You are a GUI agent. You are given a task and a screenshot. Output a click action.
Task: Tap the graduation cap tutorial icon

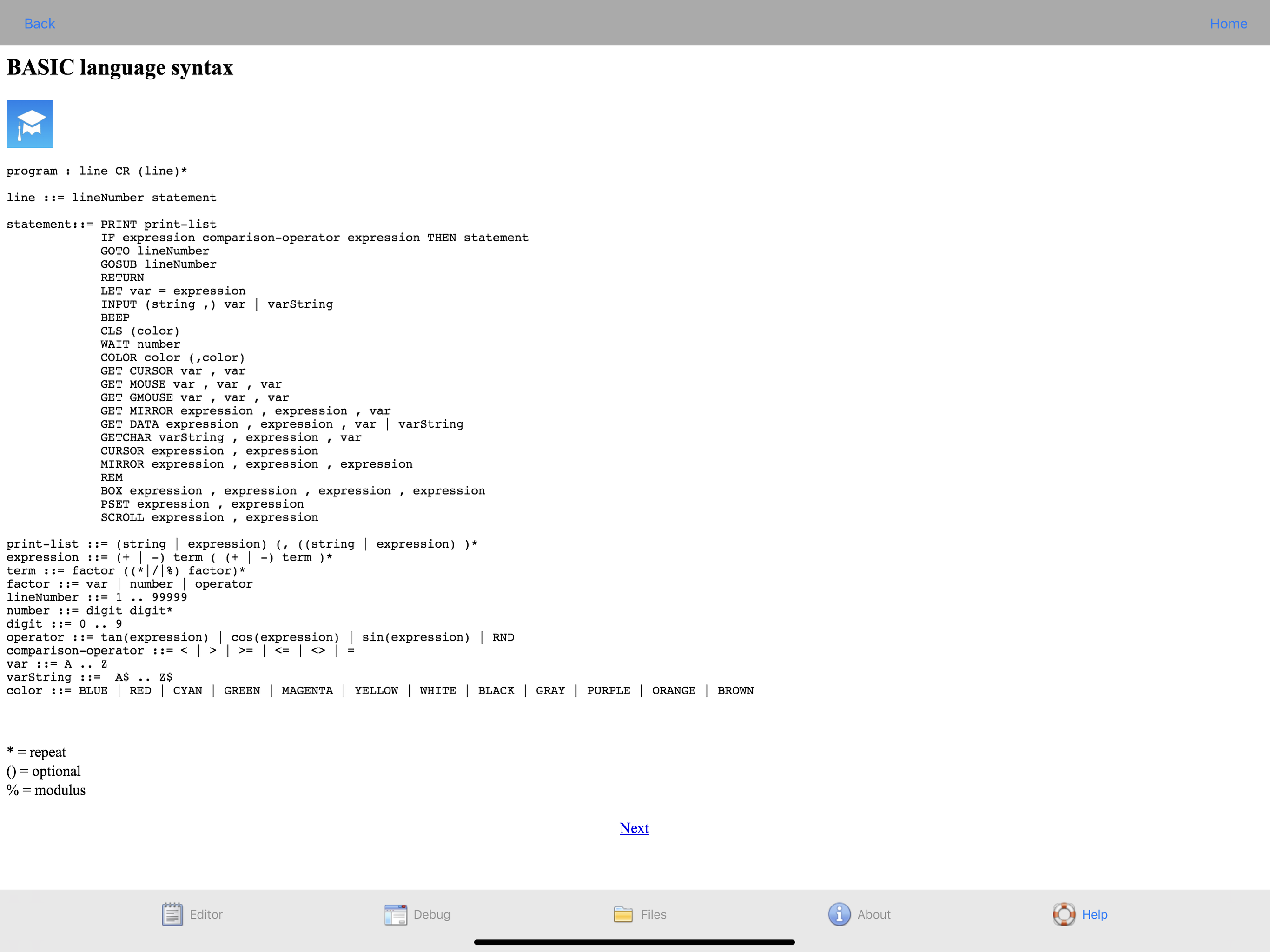29,124
